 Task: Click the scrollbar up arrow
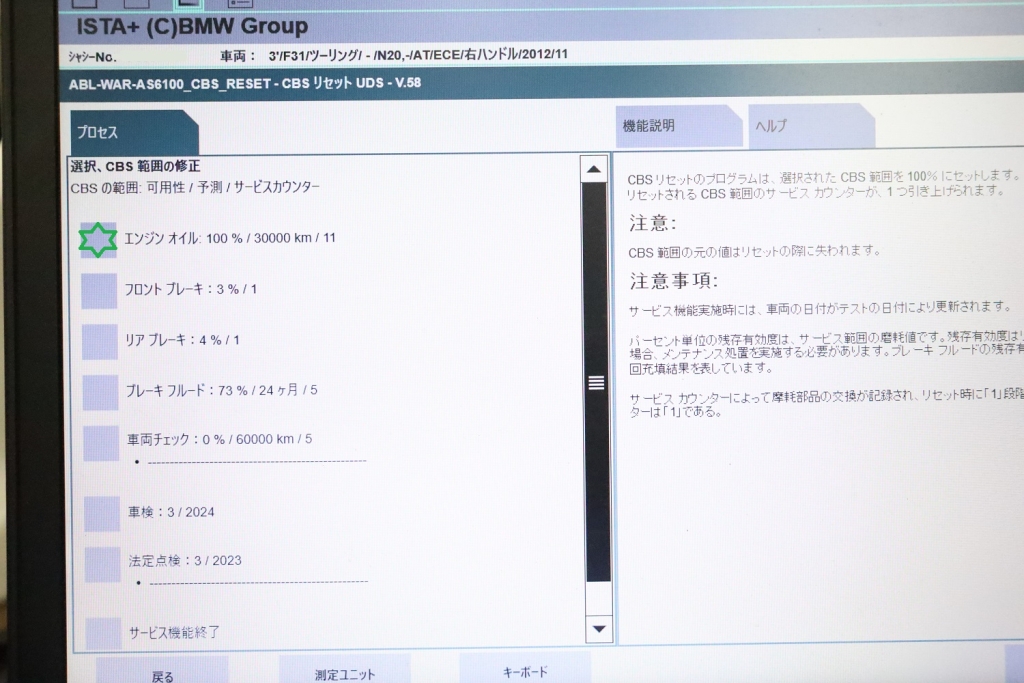(x=594, y=169)
